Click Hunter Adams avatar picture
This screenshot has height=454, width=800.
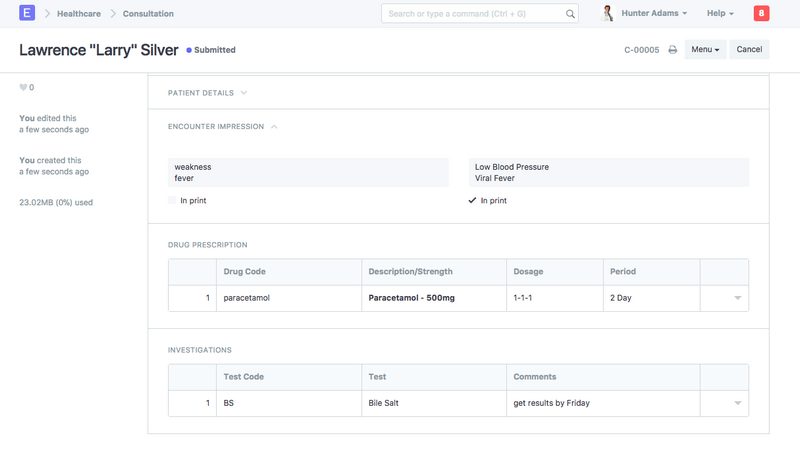pyautogui.click(x=607, y=14)
